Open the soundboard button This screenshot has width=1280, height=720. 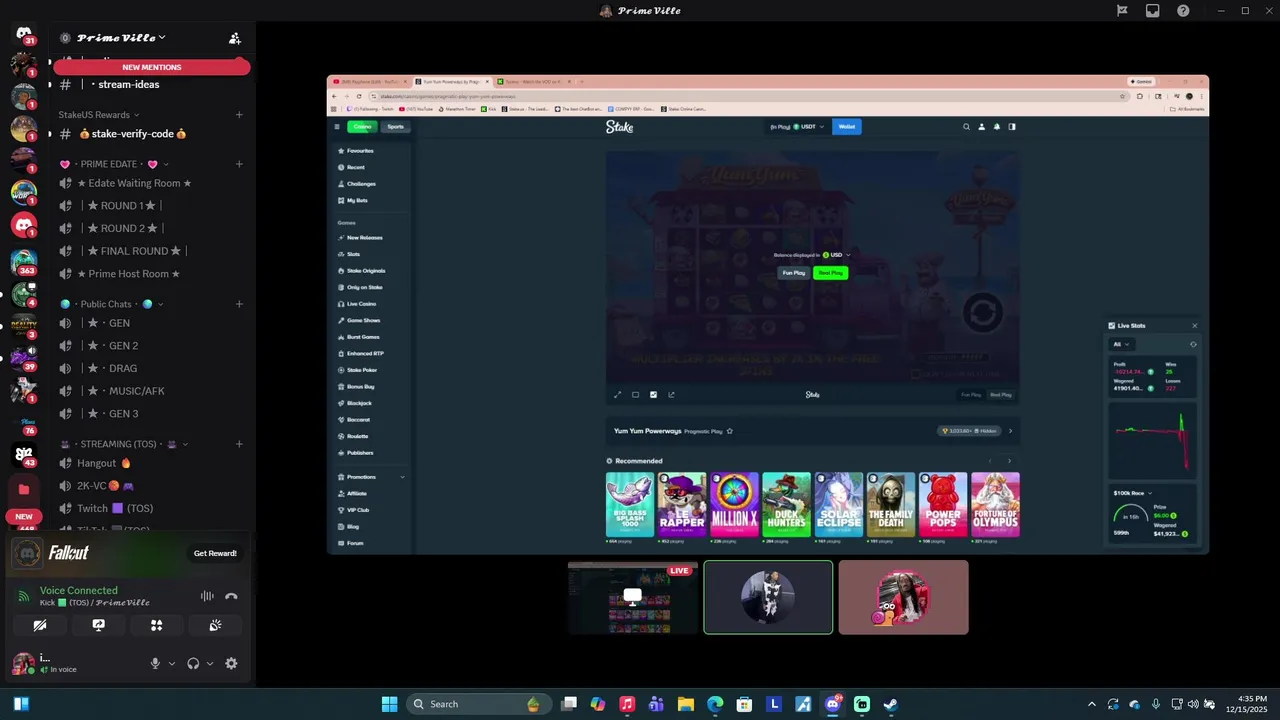215,625
